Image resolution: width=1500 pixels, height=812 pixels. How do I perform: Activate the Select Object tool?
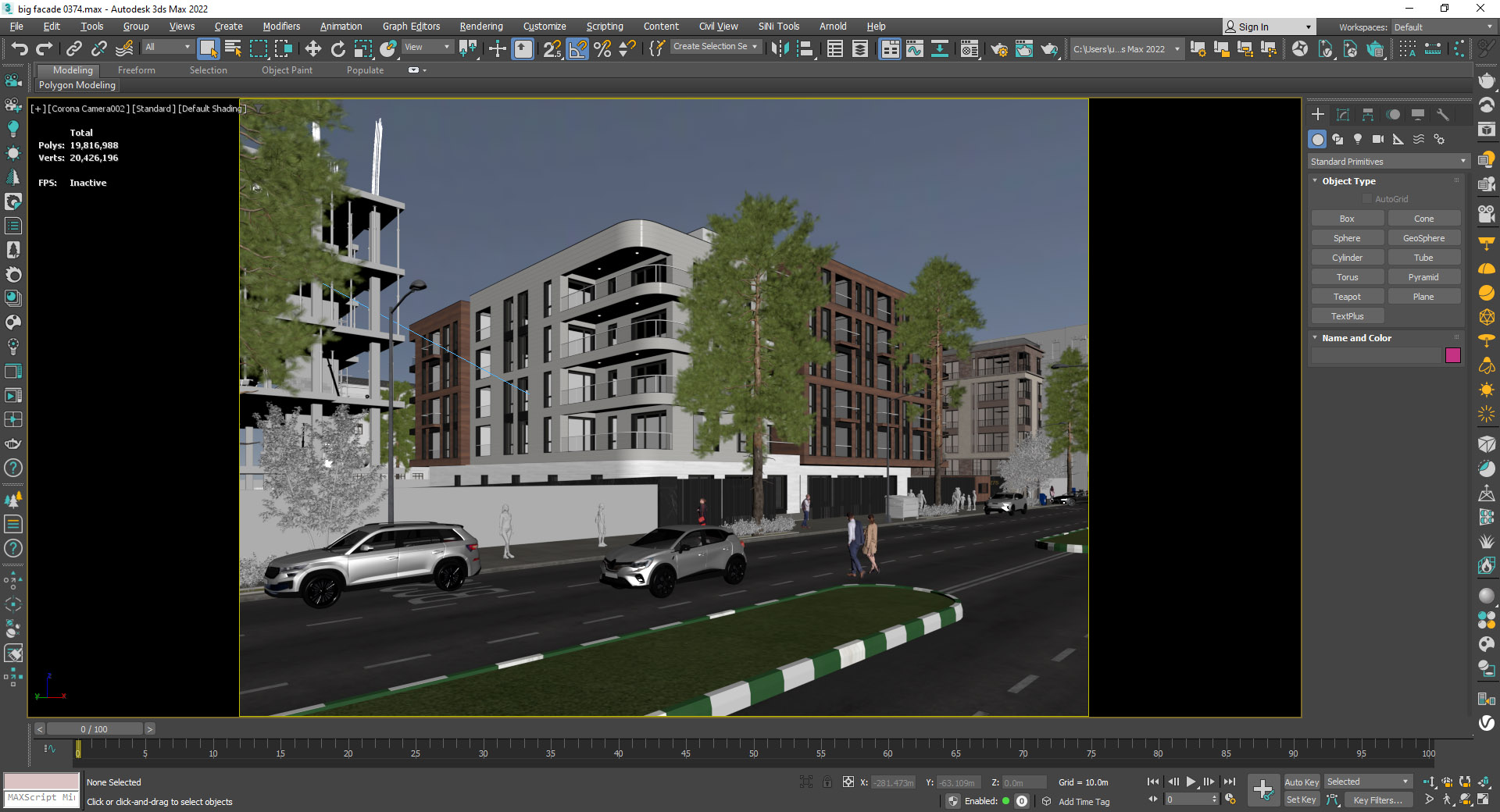click(x=208, y=49)
